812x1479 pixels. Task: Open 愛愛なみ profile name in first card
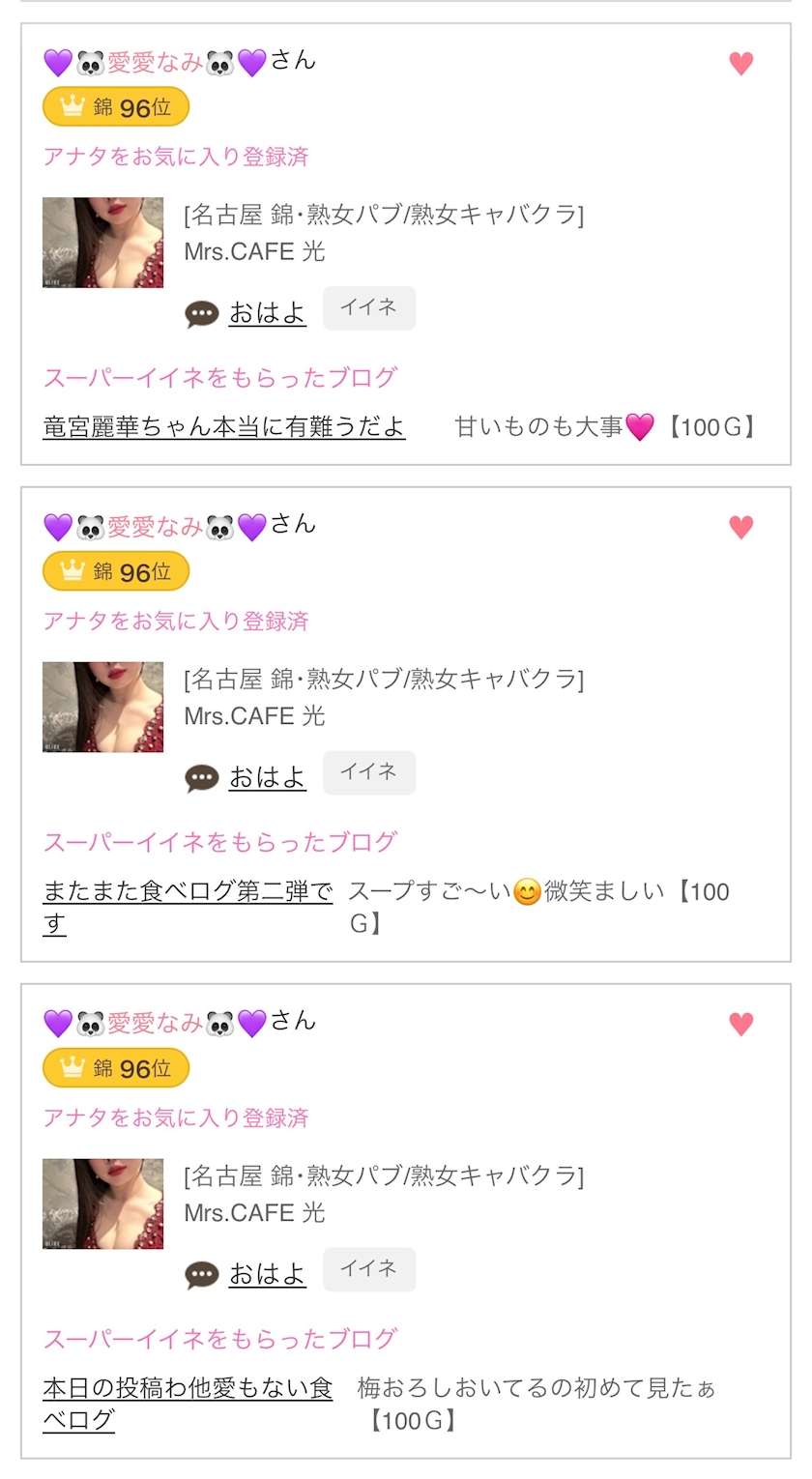(155, 63)
